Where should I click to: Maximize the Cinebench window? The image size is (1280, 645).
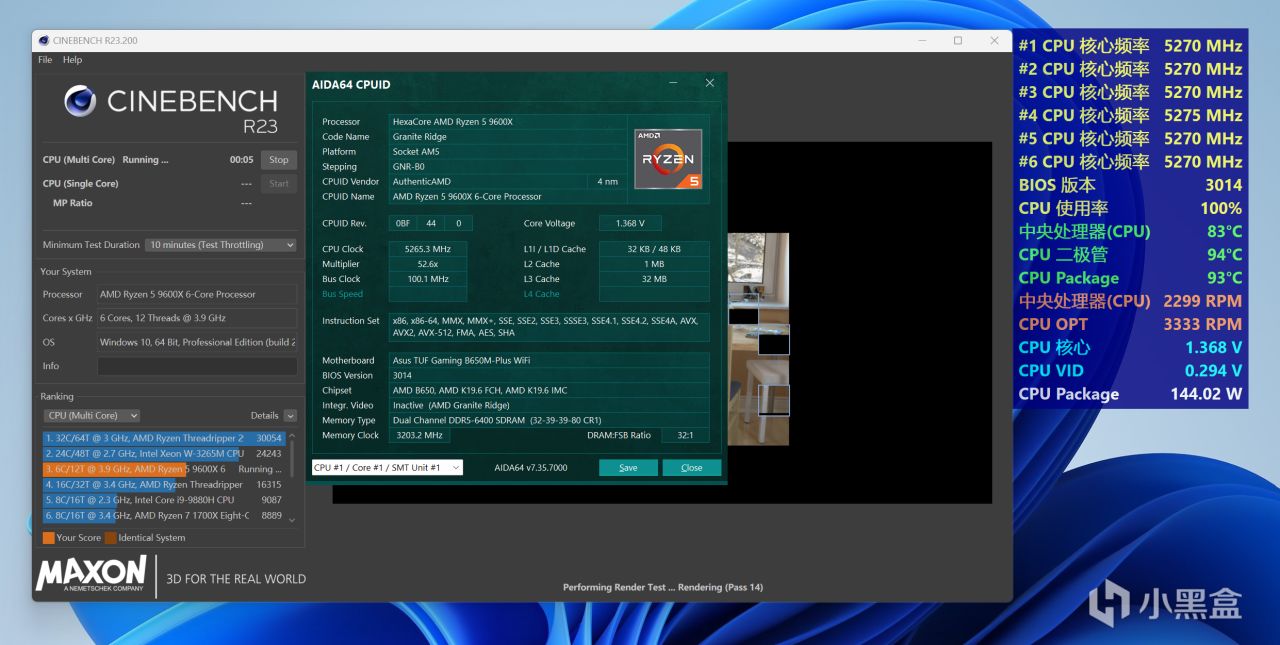[x=958, y=41]
